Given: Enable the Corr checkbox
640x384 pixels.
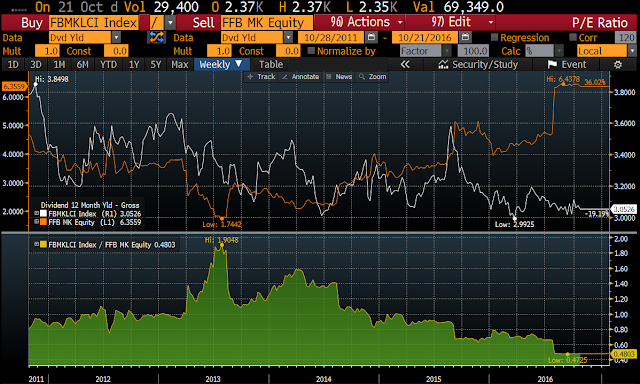Looking at the screenshot, I should [573, 38].
